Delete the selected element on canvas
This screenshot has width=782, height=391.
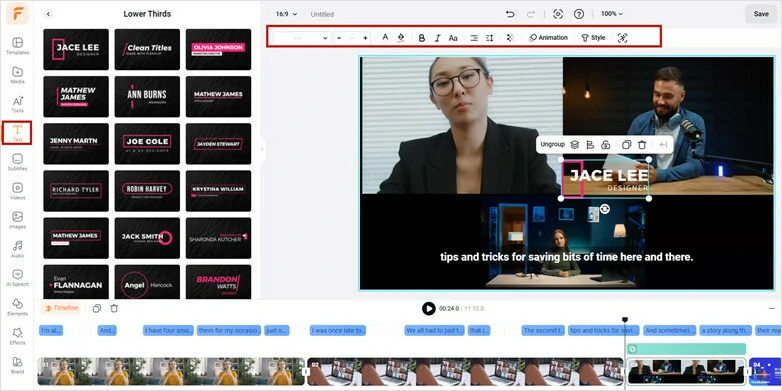(642, 145)
